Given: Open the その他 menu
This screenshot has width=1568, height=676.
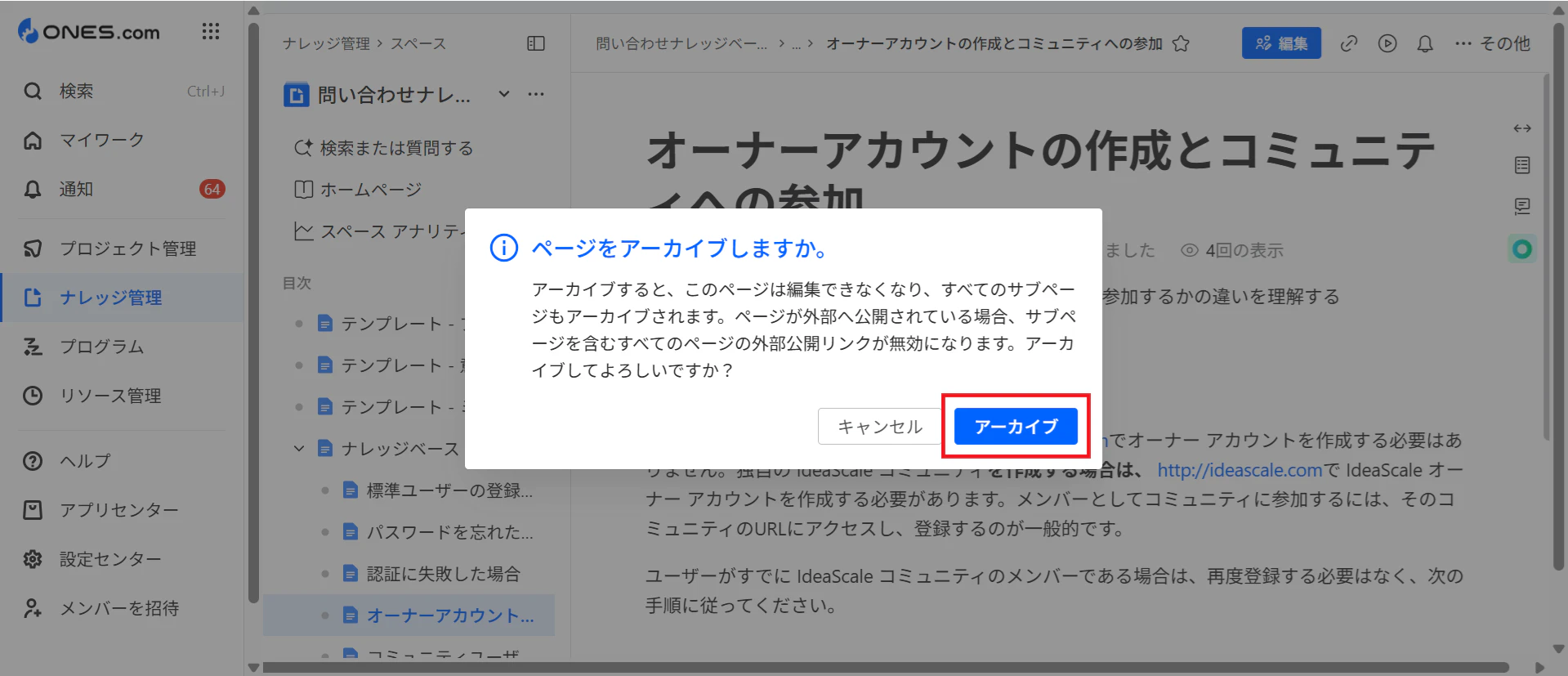Looking at the screenshot, I should (x=1493, y=43).
